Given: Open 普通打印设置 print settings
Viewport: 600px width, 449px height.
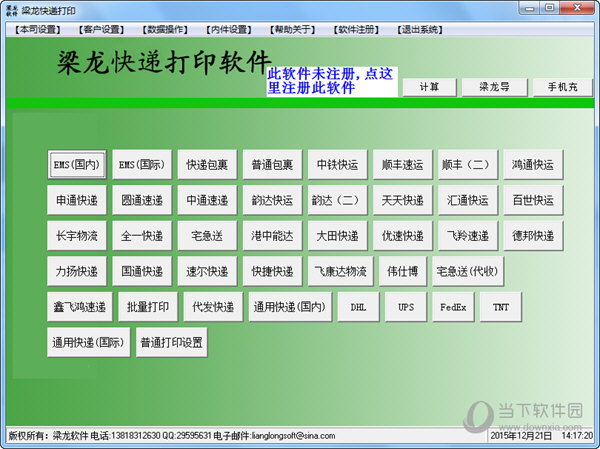Looking at the screenshot, I should coord(172,343).
